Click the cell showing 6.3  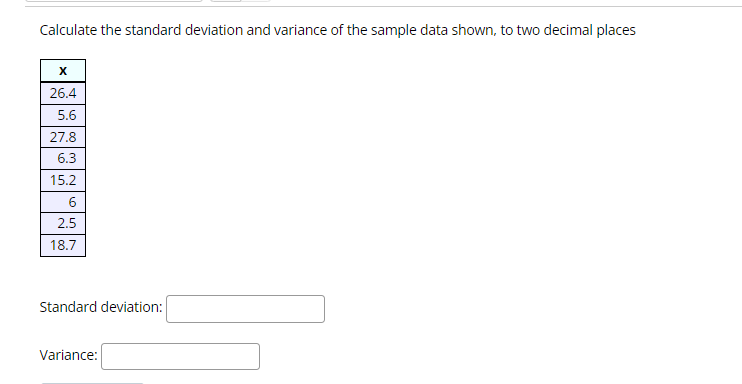tap(63, 158)
